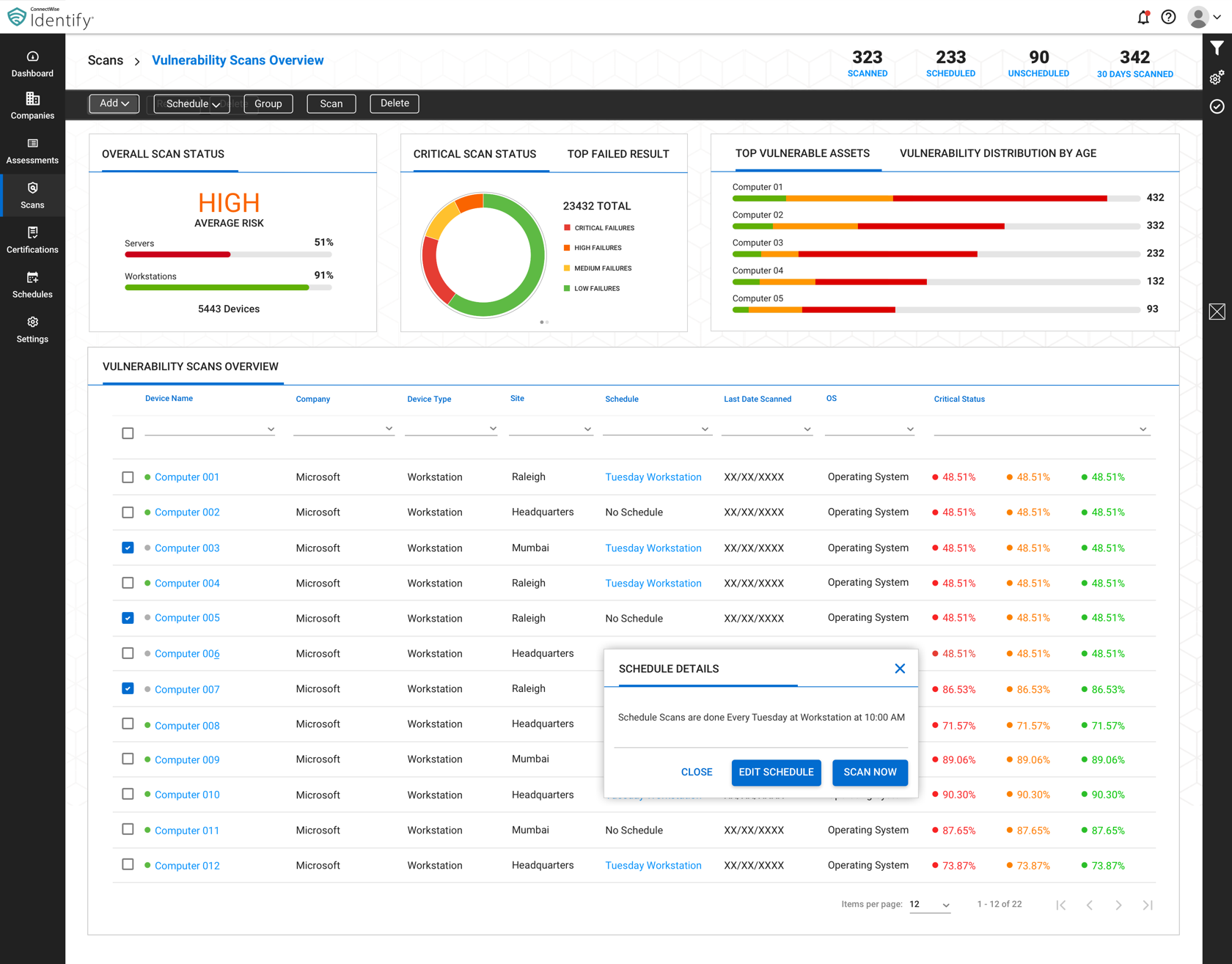The height and width of the screenshot is (964, 1232).
Task: Toggle the select-all checkbox in header row
Action: (128, 433)
